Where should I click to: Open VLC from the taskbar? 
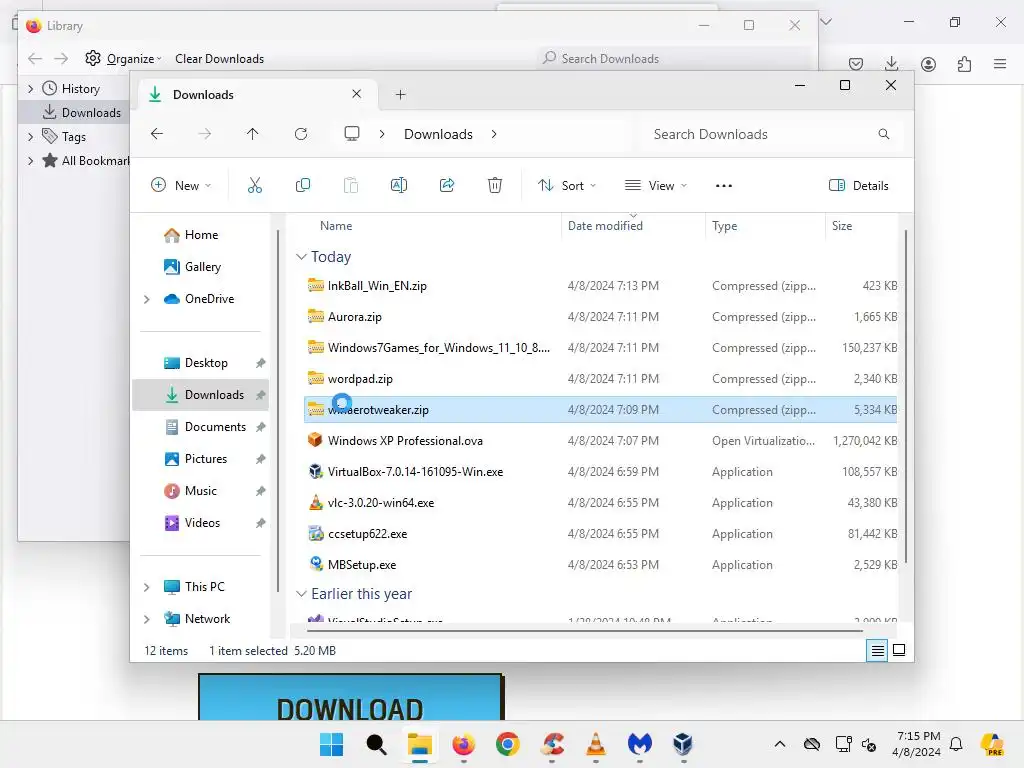tap(596, 744)
